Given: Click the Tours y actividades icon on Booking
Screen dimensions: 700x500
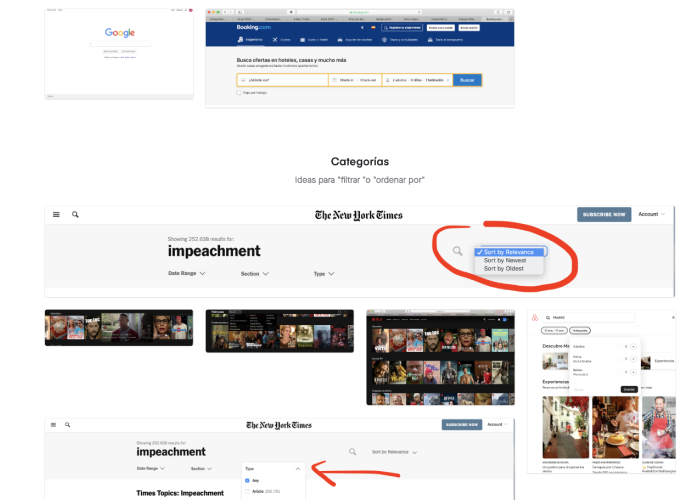Looking at the screenshot, I should [x=384, y=40].
